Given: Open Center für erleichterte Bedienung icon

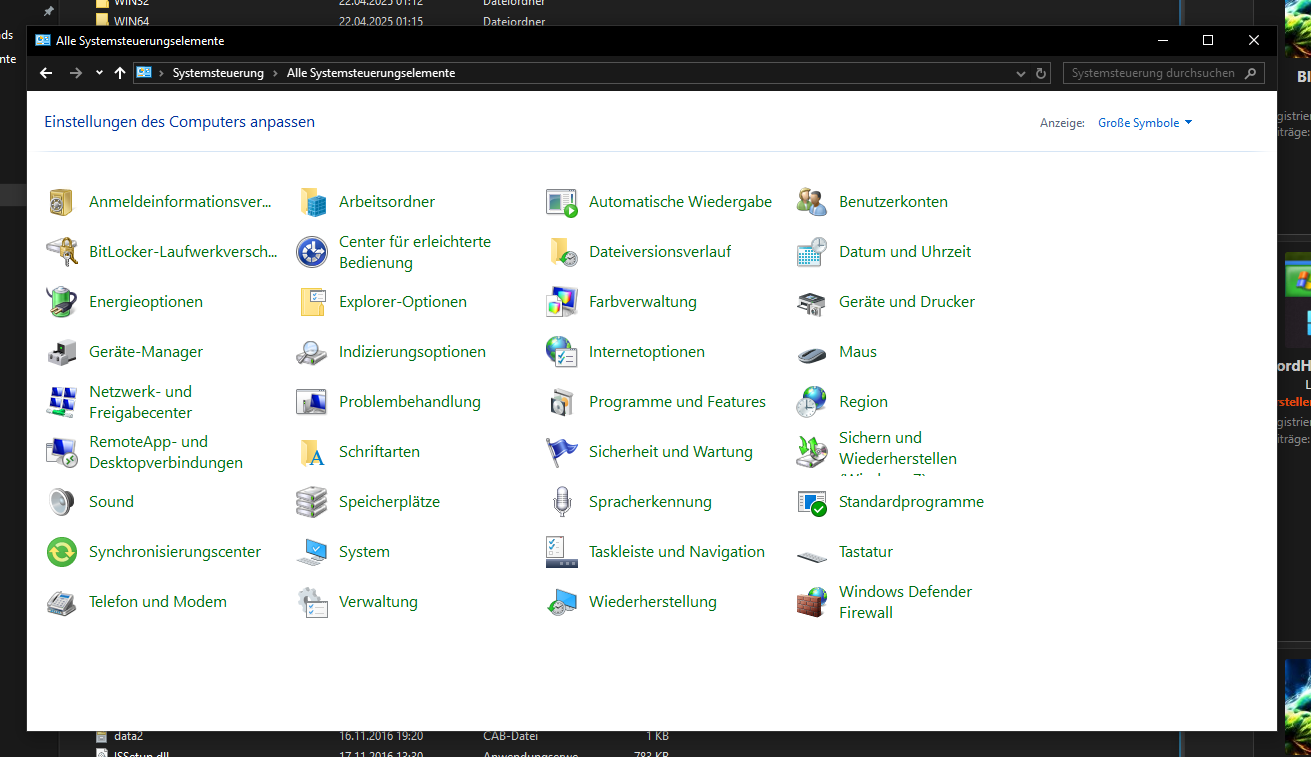Looking at the screenshot, I should pos(312,252).
